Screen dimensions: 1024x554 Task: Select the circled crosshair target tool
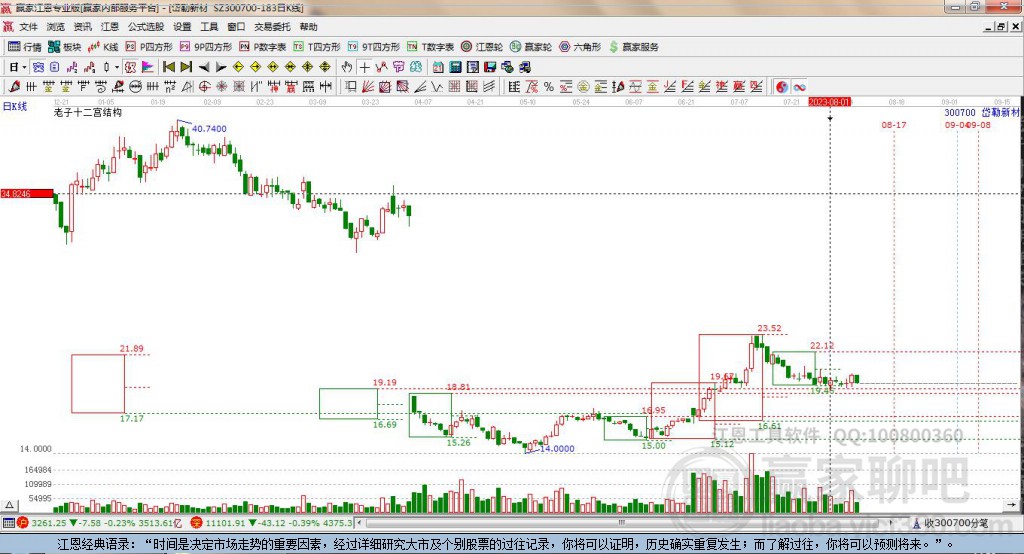[x=204, y=87]
